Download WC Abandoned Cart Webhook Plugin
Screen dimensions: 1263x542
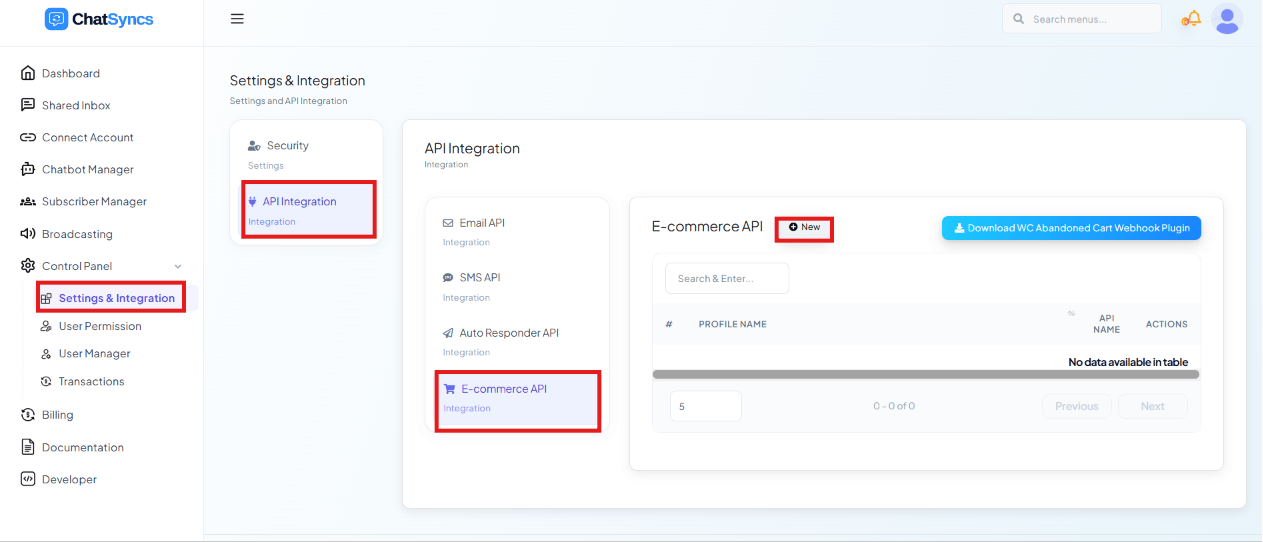pyautogui.click(x=1071, y=228)
